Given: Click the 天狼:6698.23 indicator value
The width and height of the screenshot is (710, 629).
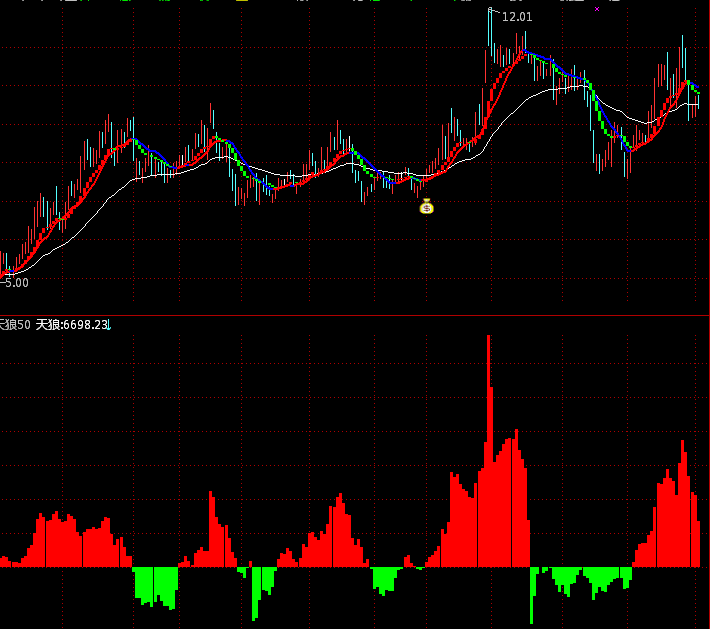Looking at the screenshot, I should [72, 325].
